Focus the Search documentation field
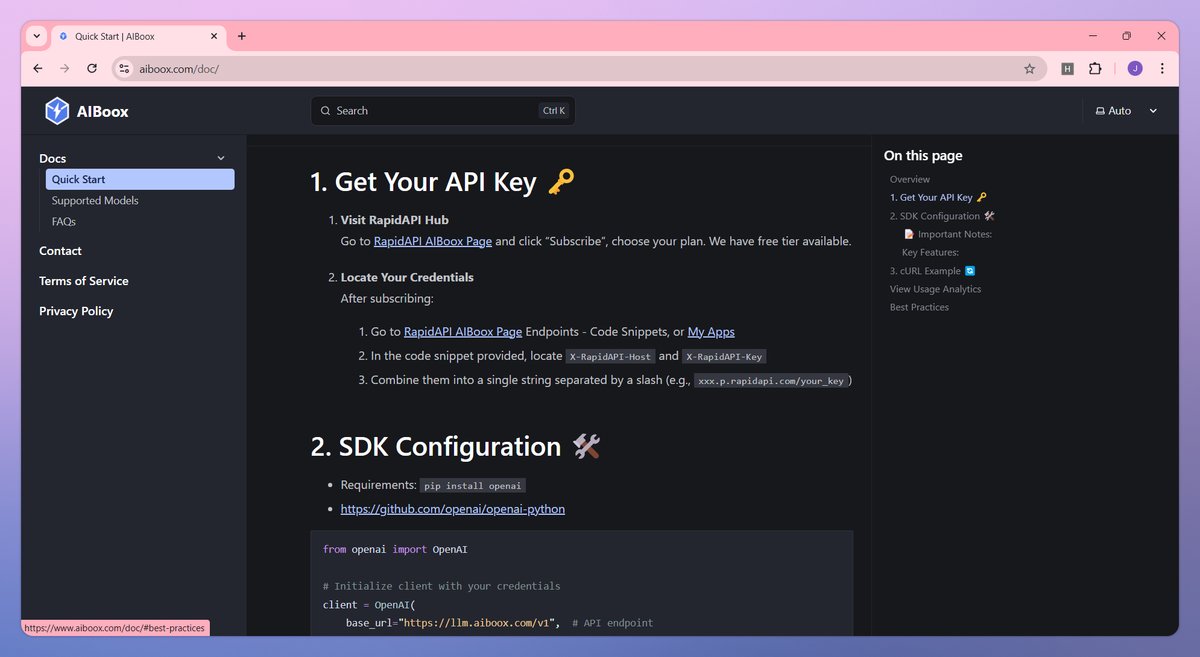 click(x=443, y=111)
